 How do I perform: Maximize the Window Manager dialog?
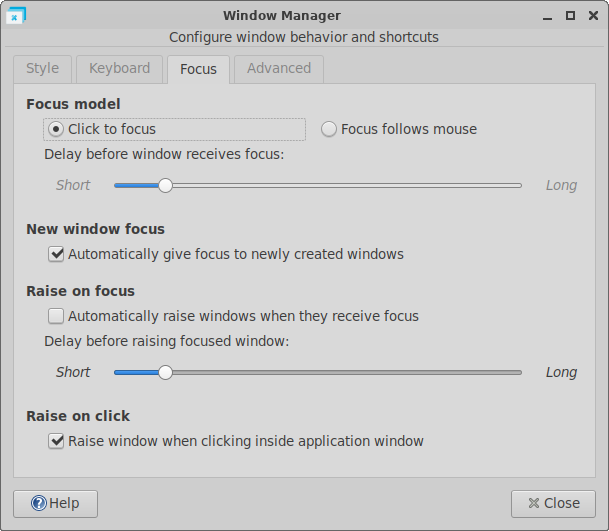tap(570, 15)
